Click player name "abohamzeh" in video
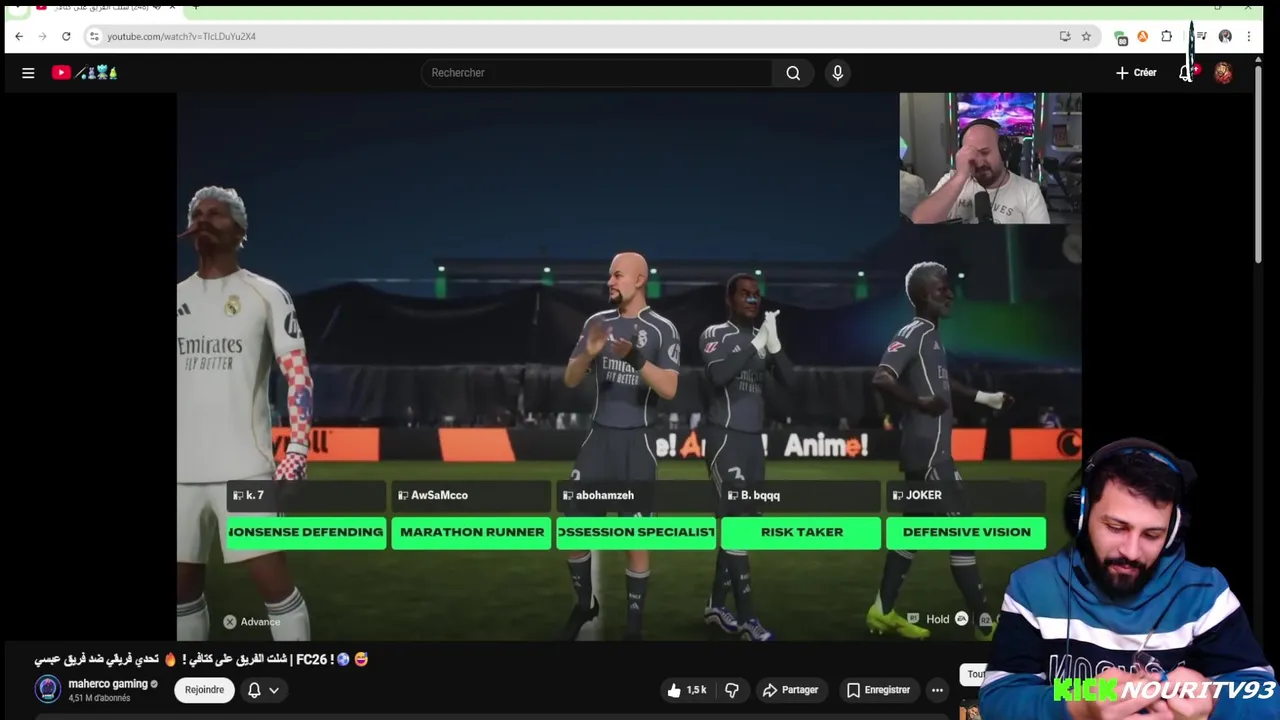Image resolution: width=1280 pixels, height=720 pixels. click(x=605, y=495)
